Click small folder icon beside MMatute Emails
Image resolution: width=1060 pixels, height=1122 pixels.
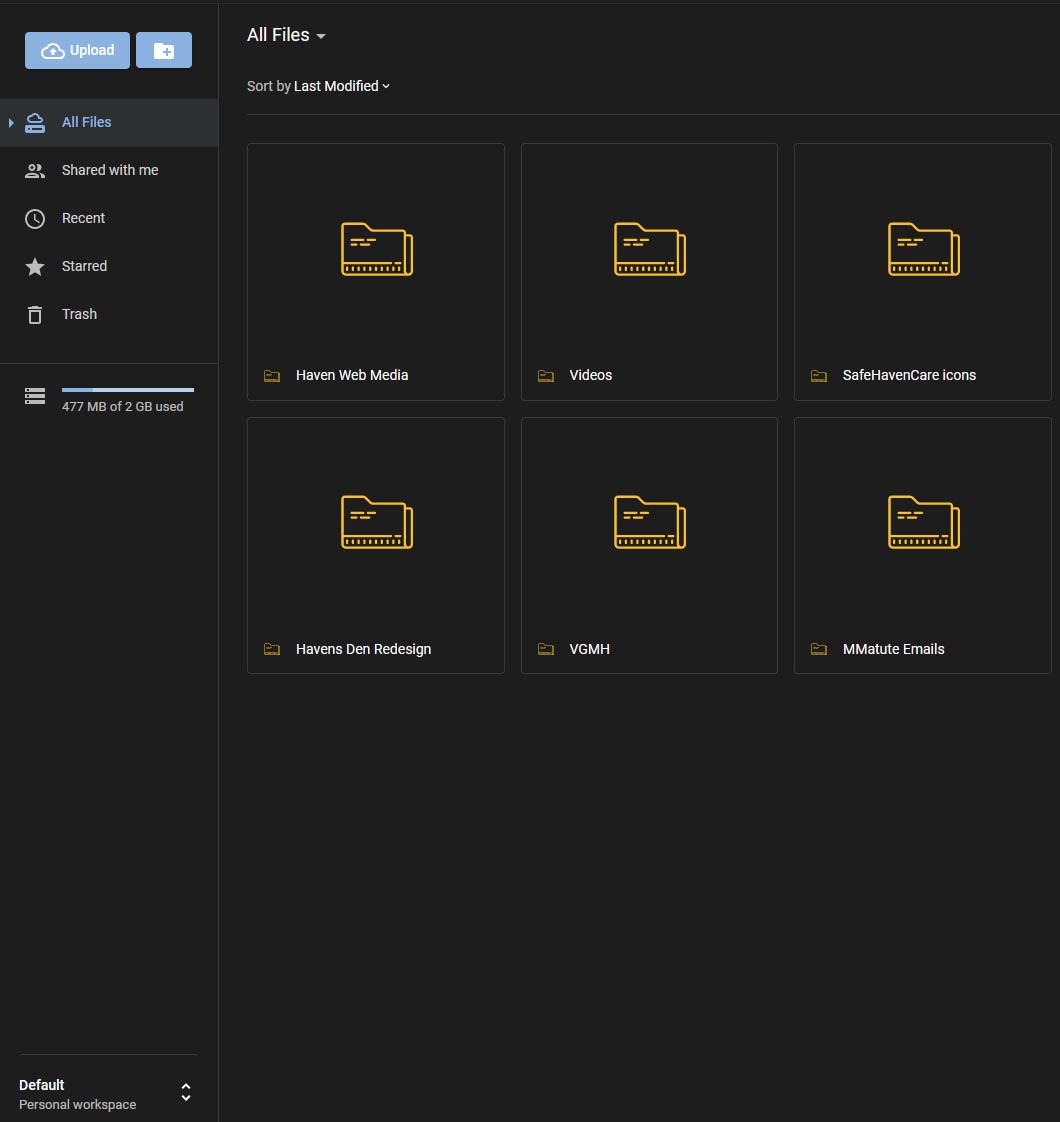coord(819,649)
